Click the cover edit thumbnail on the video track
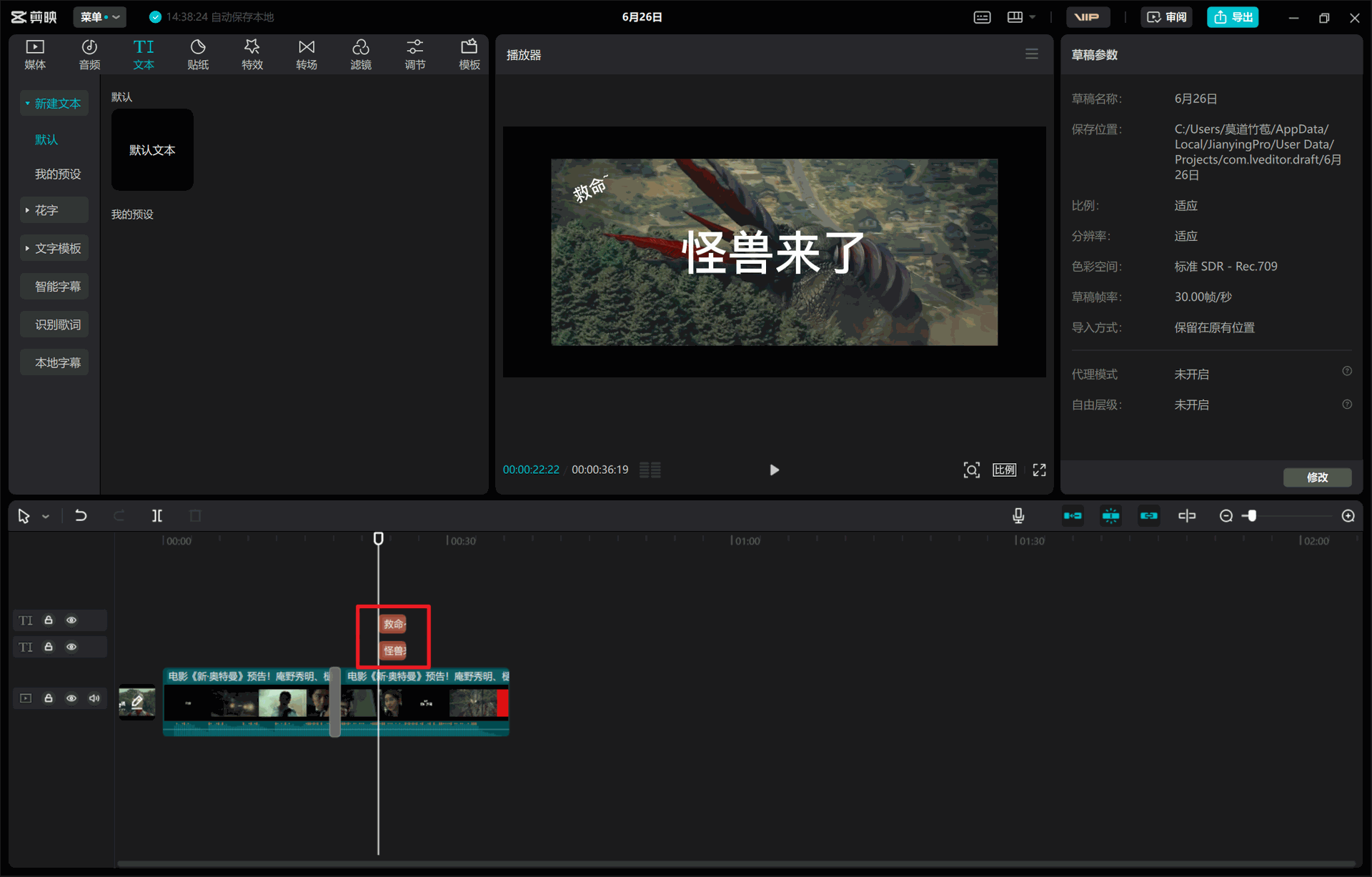This screenshot has height=877, width=1372. 137,702
